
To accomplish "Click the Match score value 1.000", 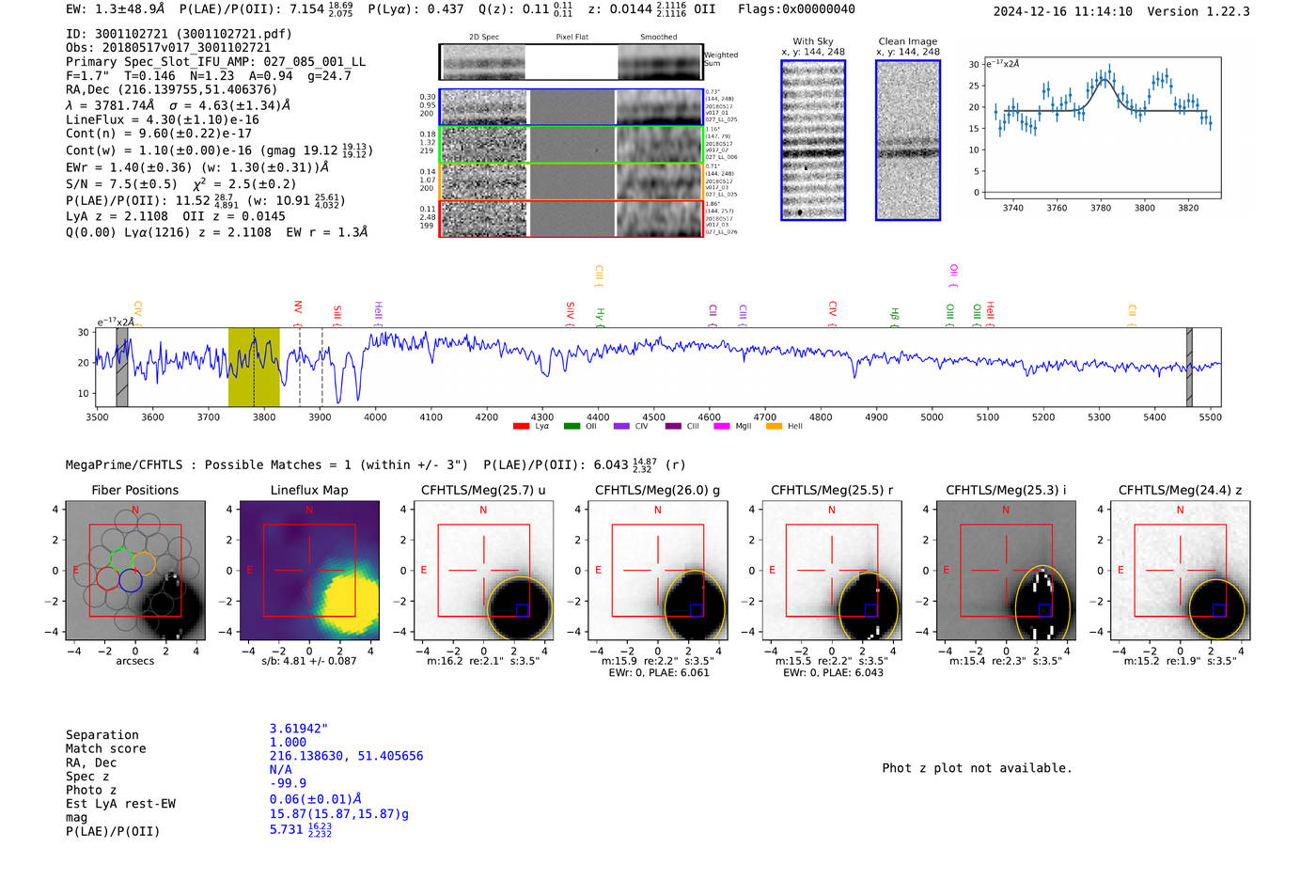I will 288,742.
